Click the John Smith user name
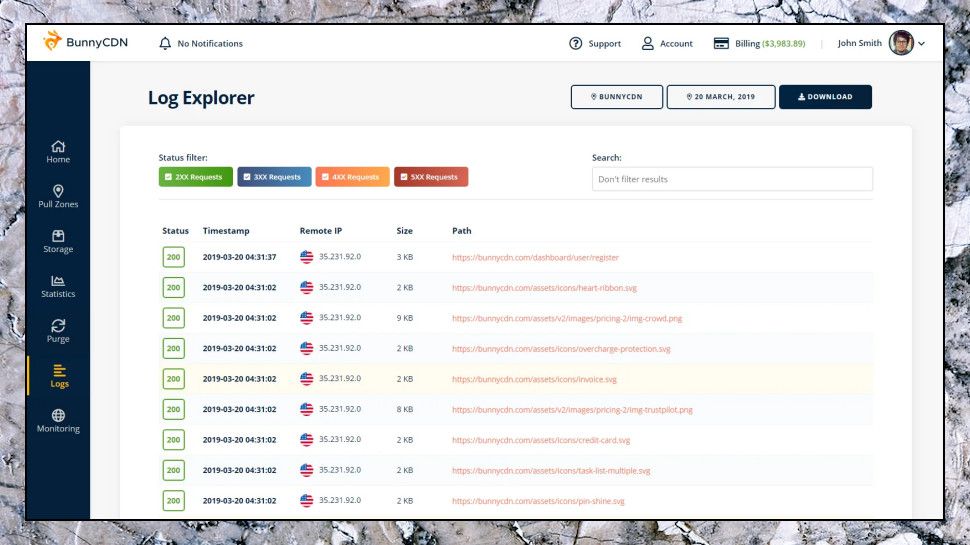This screenshot has width=970, height=545. click(859, 43)
